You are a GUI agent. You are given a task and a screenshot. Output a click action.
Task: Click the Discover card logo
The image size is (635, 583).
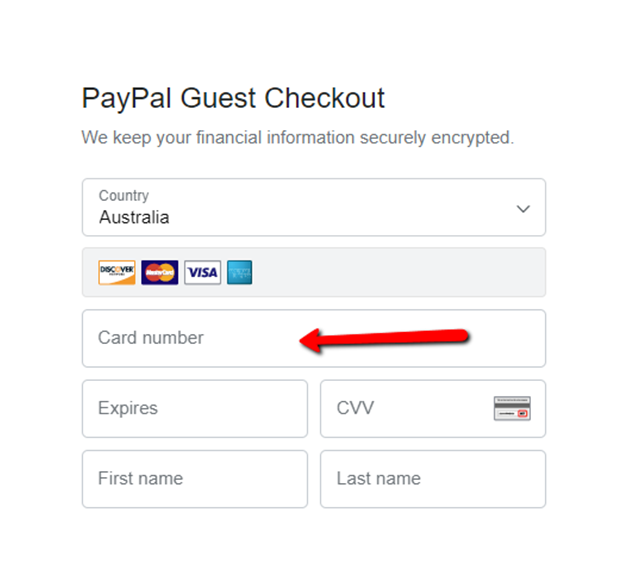point(117,272)
